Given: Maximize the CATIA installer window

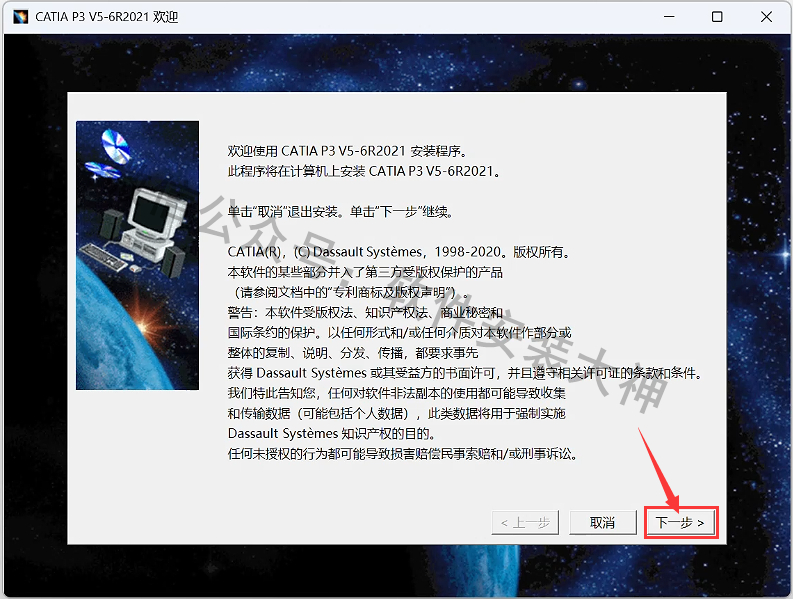Looking at the screenshot, I should point(717,17).
